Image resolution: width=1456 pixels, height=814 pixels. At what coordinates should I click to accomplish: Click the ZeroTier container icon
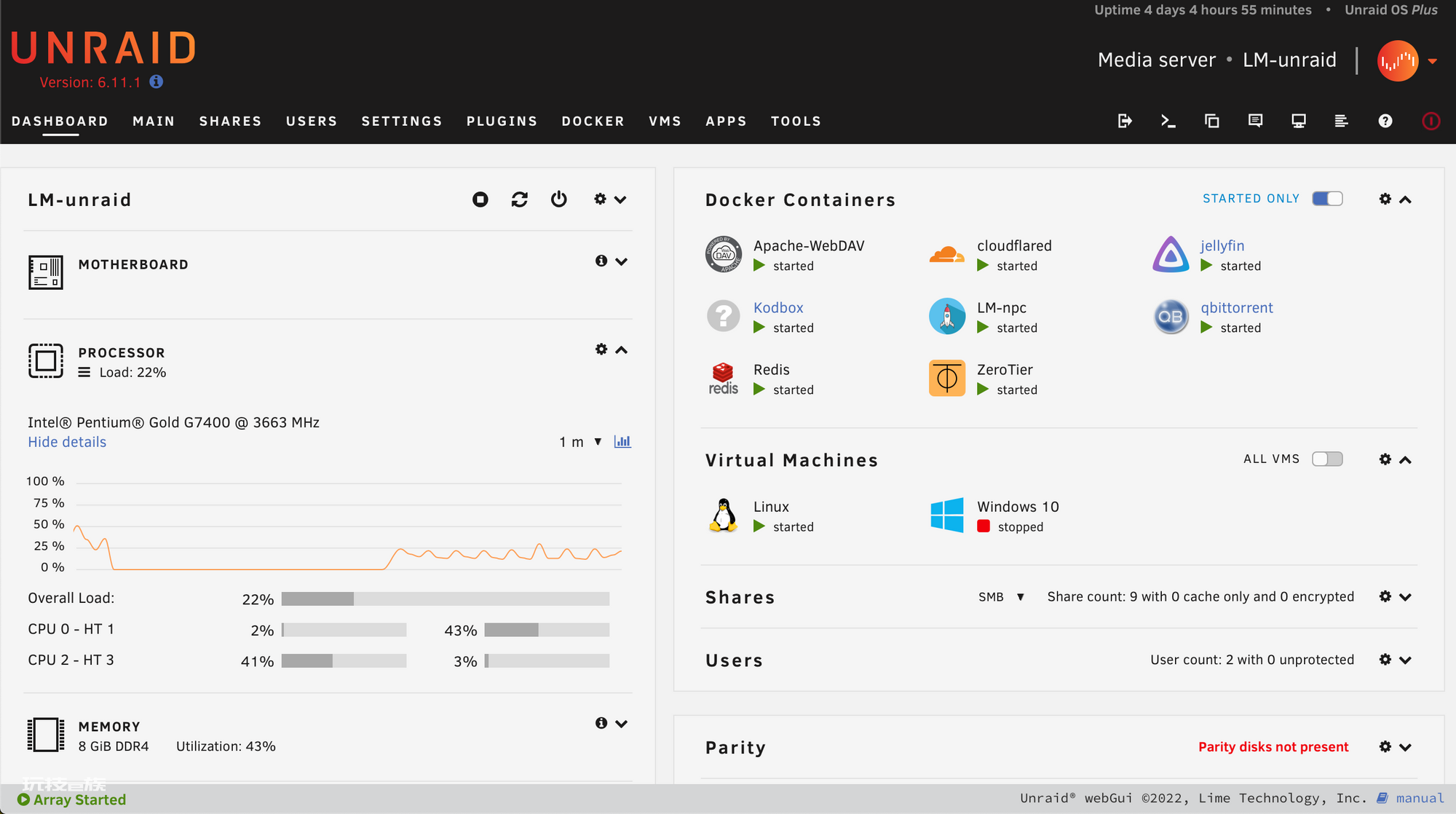click(947, 378)
